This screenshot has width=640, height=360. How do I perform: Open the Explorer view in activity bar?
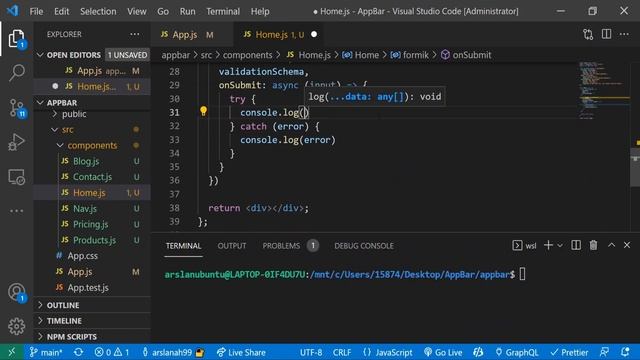16,38
